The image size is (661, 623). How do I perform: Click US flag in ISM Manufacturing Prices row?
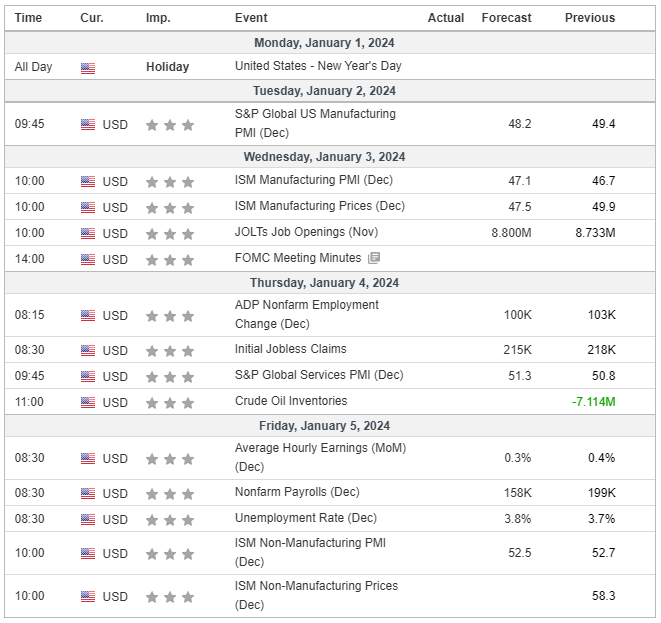tap(88, 207)
